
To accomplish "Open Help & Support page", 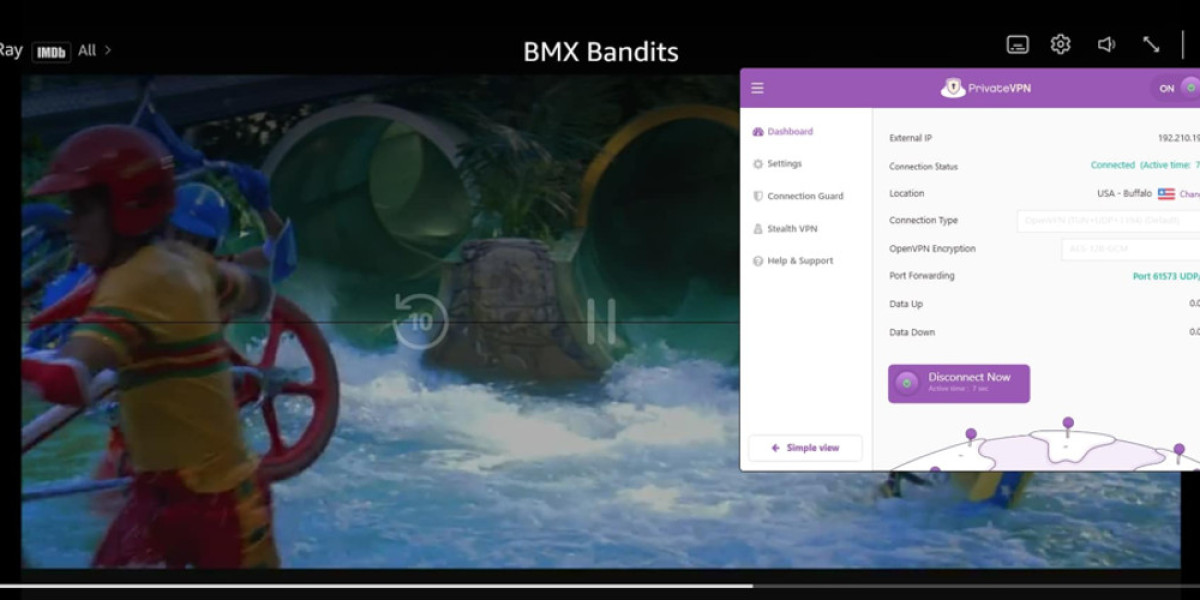I will 799,261.
